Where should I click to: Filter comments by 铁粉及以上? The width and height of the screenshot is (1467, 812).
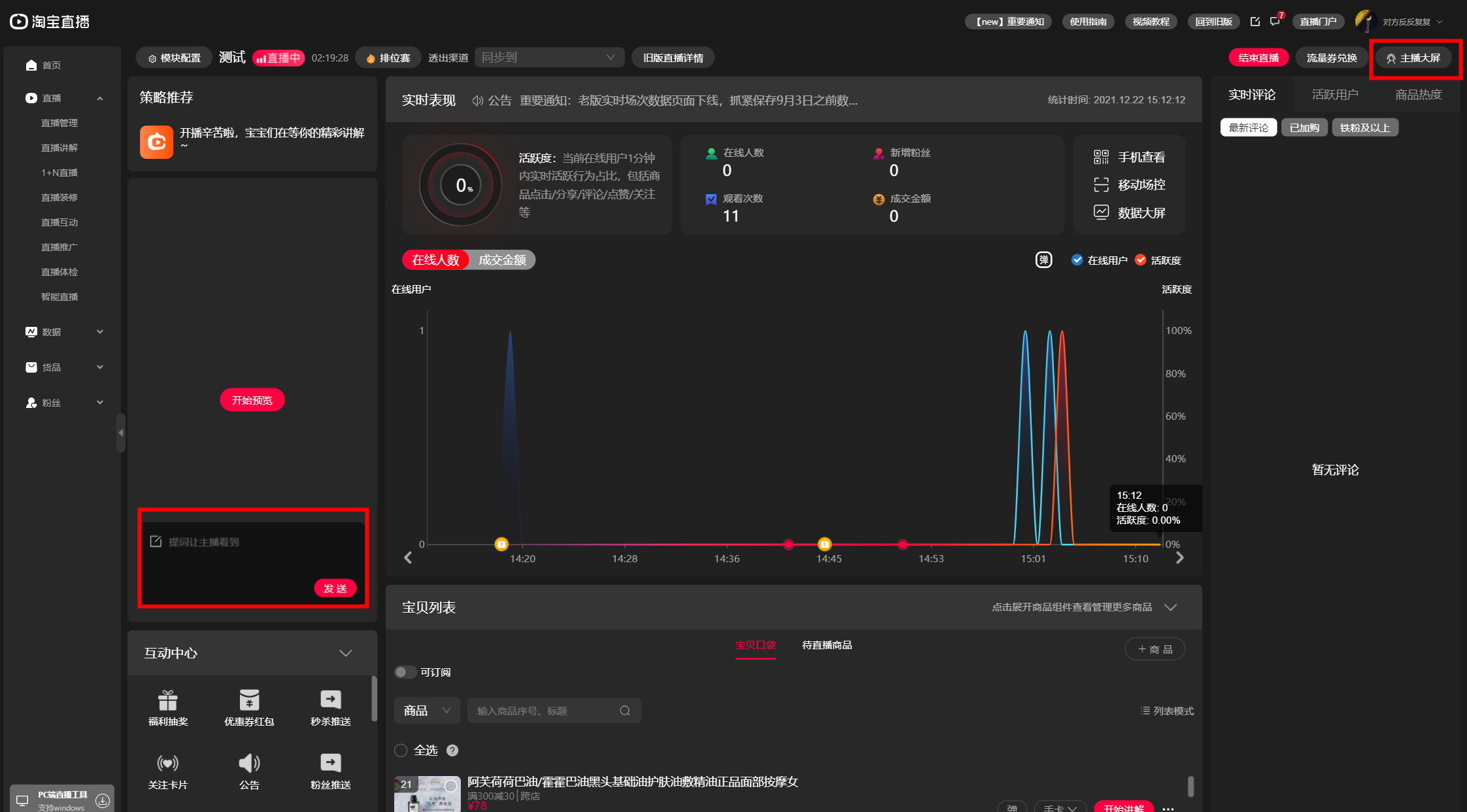point(1365,127)
